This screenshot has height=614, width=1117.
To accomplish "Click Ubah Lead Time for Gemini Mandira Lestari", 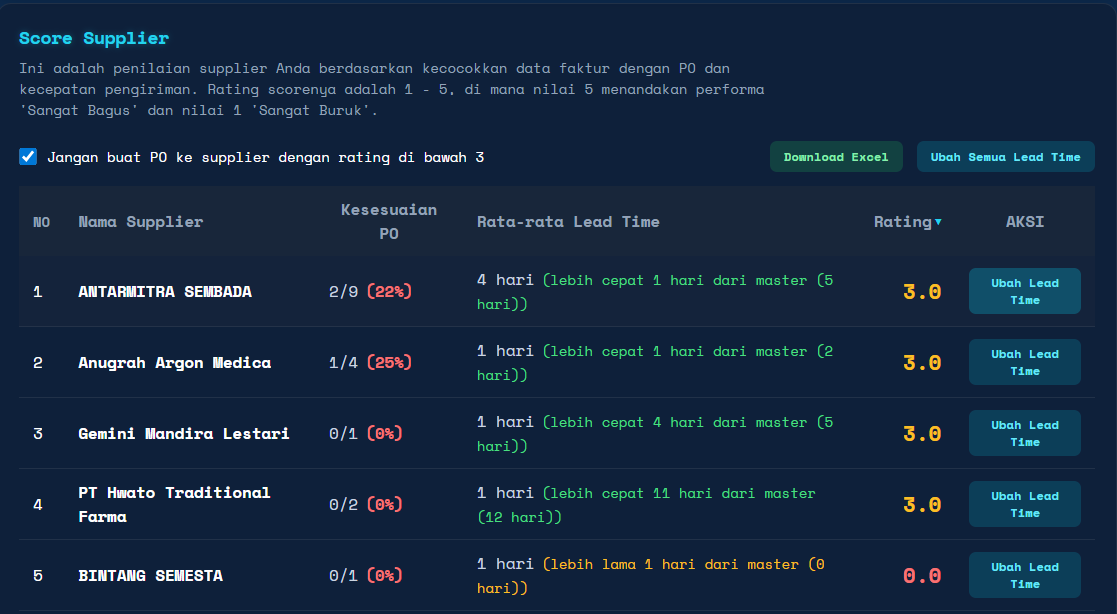I will point(1024,433).
